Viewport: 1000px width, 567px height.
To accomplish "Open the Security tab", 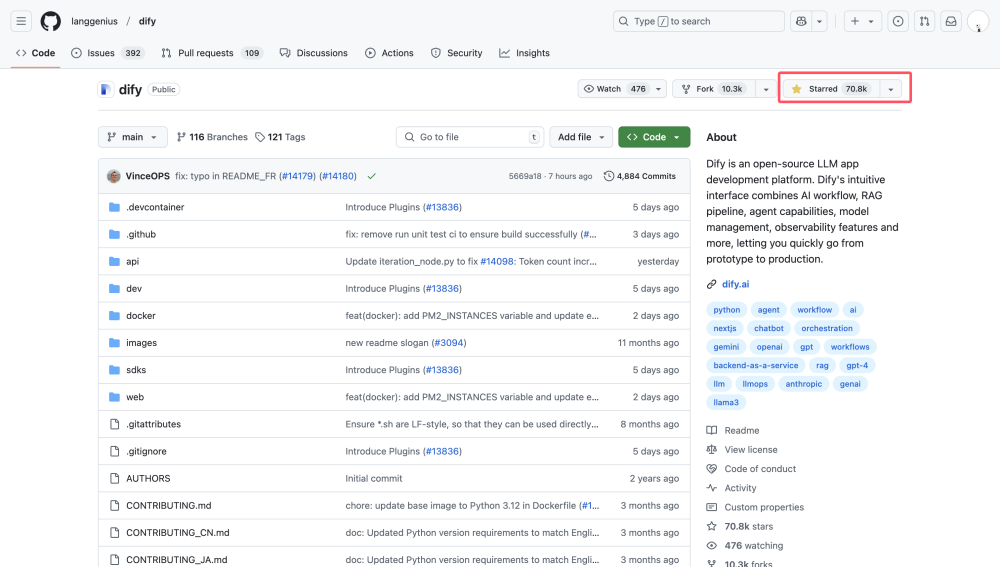I will point(457,53).
